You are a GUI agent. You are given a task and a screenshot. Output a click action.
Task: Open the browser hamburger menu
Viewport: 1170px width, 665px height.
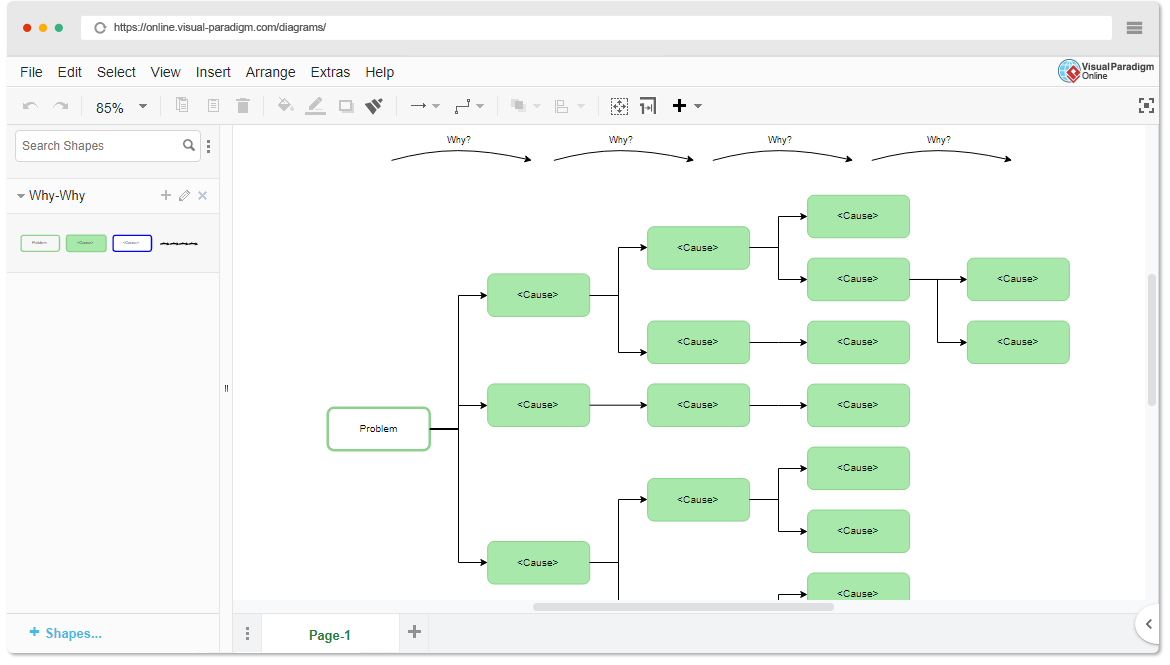[x=1134, y=28]
